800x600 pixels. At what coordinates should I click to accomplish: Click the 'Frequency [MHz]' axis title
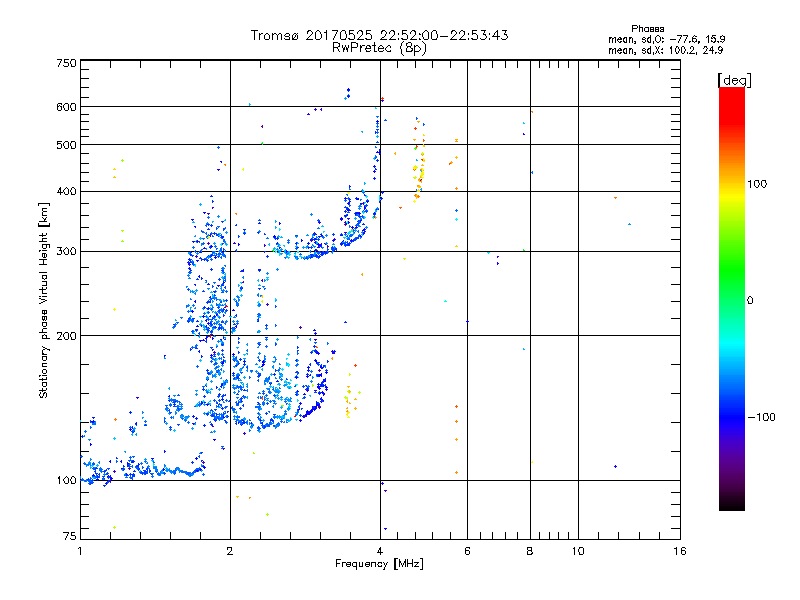[379, 564]
